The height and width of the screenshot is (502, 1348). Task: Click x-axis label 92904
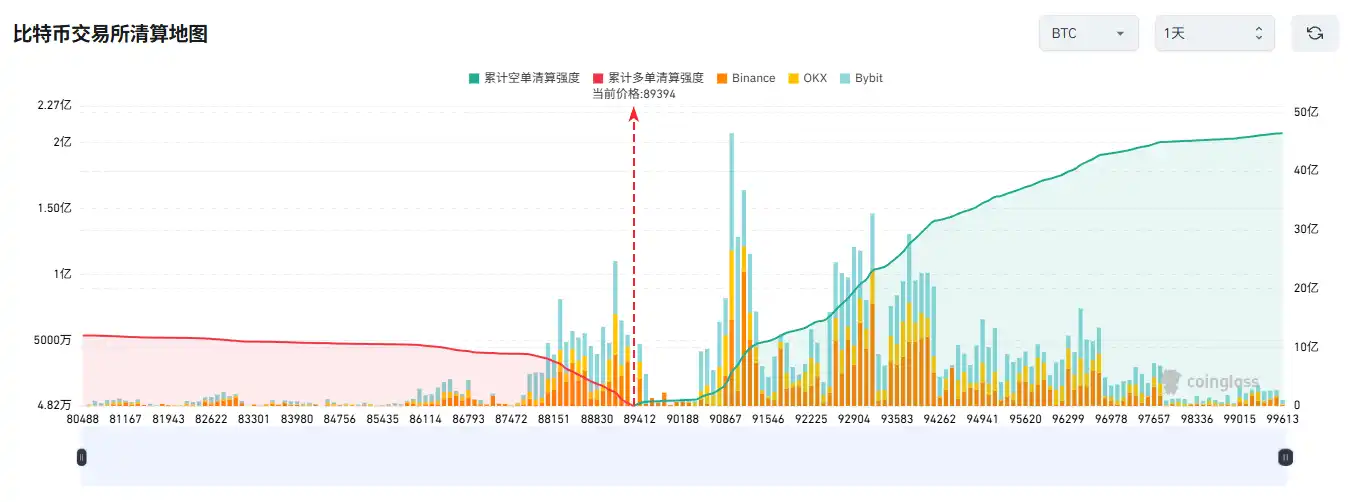(x=854, y=421)
